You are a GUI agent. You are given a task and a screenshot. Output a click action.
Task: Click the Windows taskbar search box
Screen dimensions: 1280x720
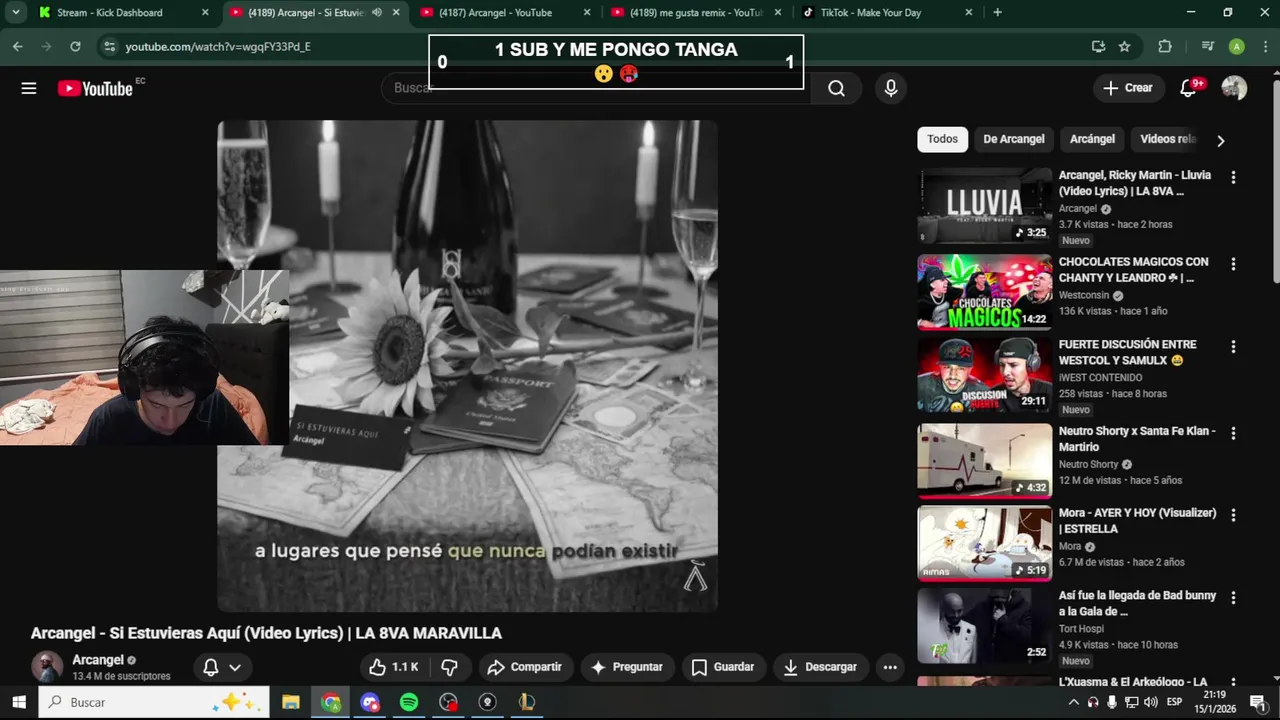point(154,702)
